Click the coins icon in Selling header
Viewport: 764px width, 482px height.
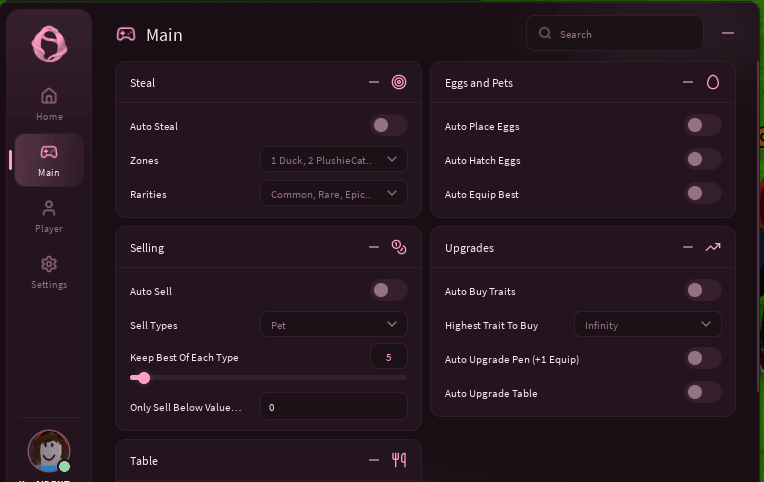[399, 247]
